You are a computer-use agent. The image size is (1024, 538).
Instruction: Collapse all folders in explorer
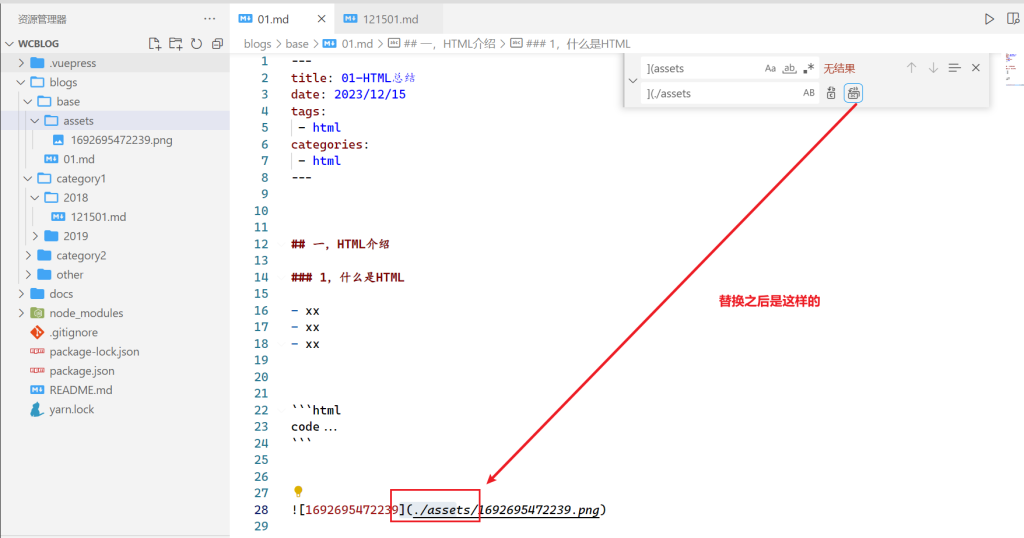(217, 44)
